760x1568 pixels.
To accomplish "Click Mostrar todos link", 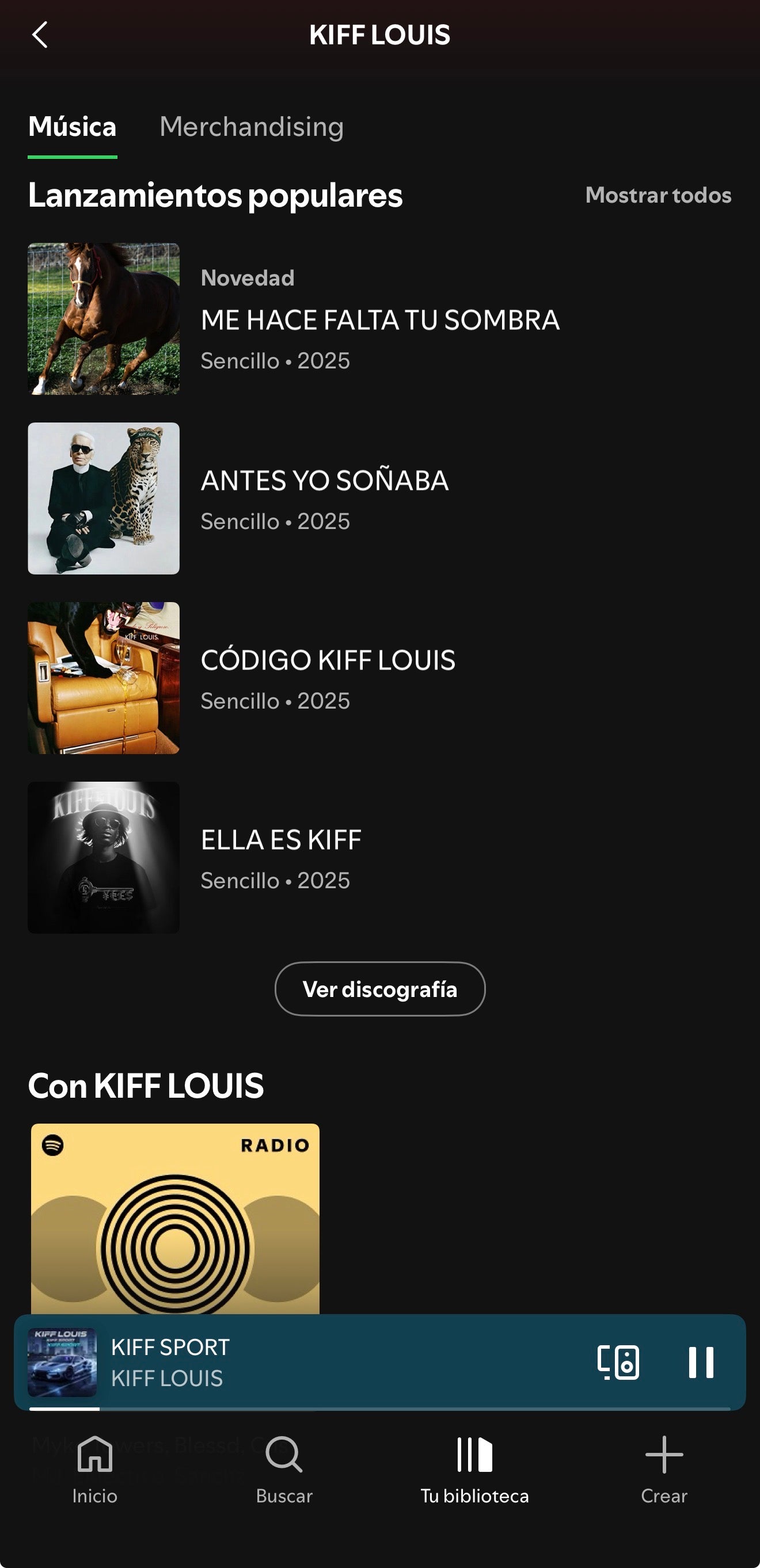I will (x=658, y=195).
